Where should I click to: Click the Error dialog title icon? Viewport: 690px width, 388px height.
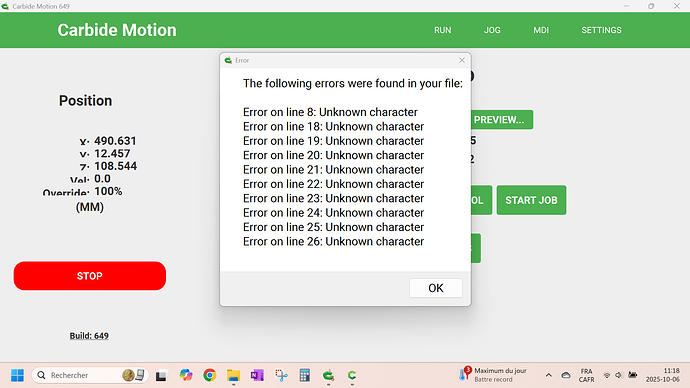click(x=228, y=60)
